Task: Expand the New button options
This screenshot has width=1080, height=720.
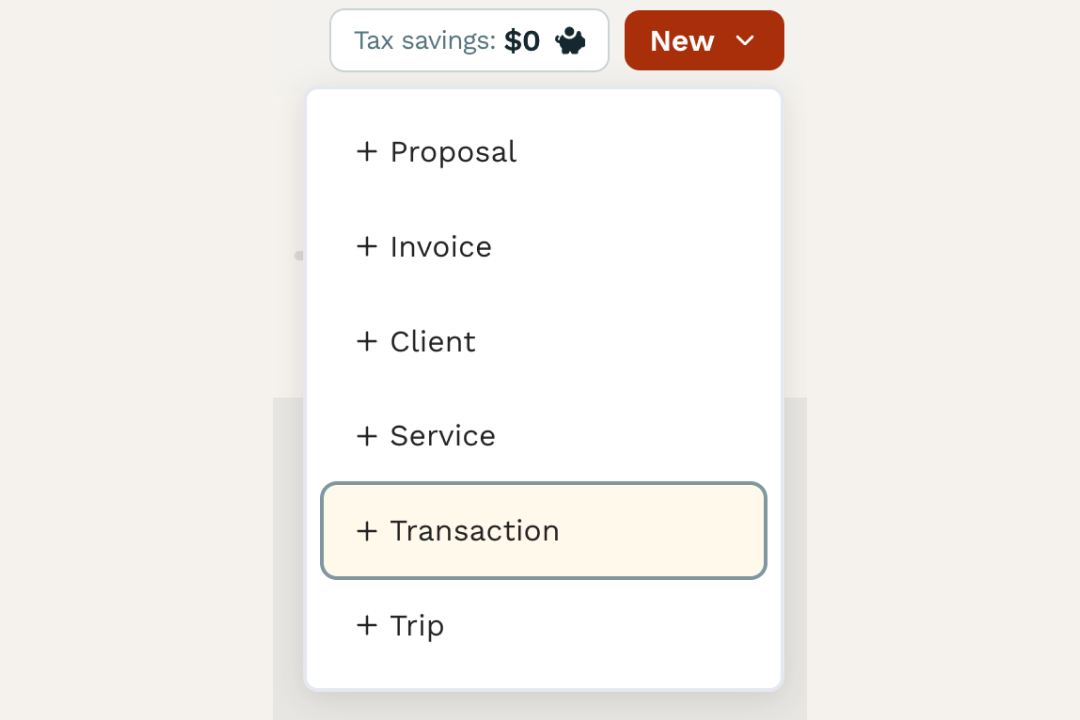Action: tap(704, 41)
